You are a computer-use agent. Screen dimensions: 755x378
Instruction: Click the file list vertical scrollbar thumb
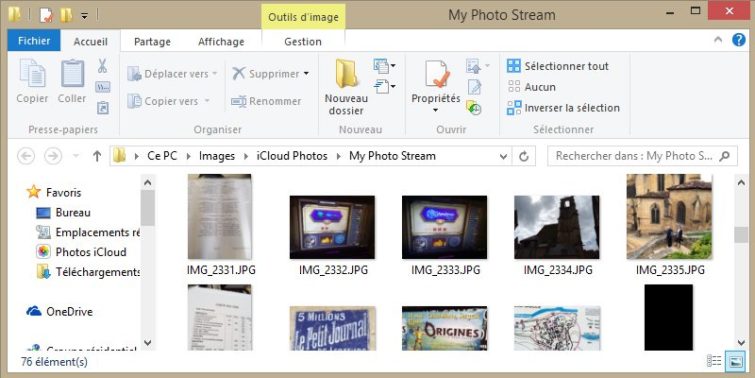pyautogui.click(x=741, y=235)
